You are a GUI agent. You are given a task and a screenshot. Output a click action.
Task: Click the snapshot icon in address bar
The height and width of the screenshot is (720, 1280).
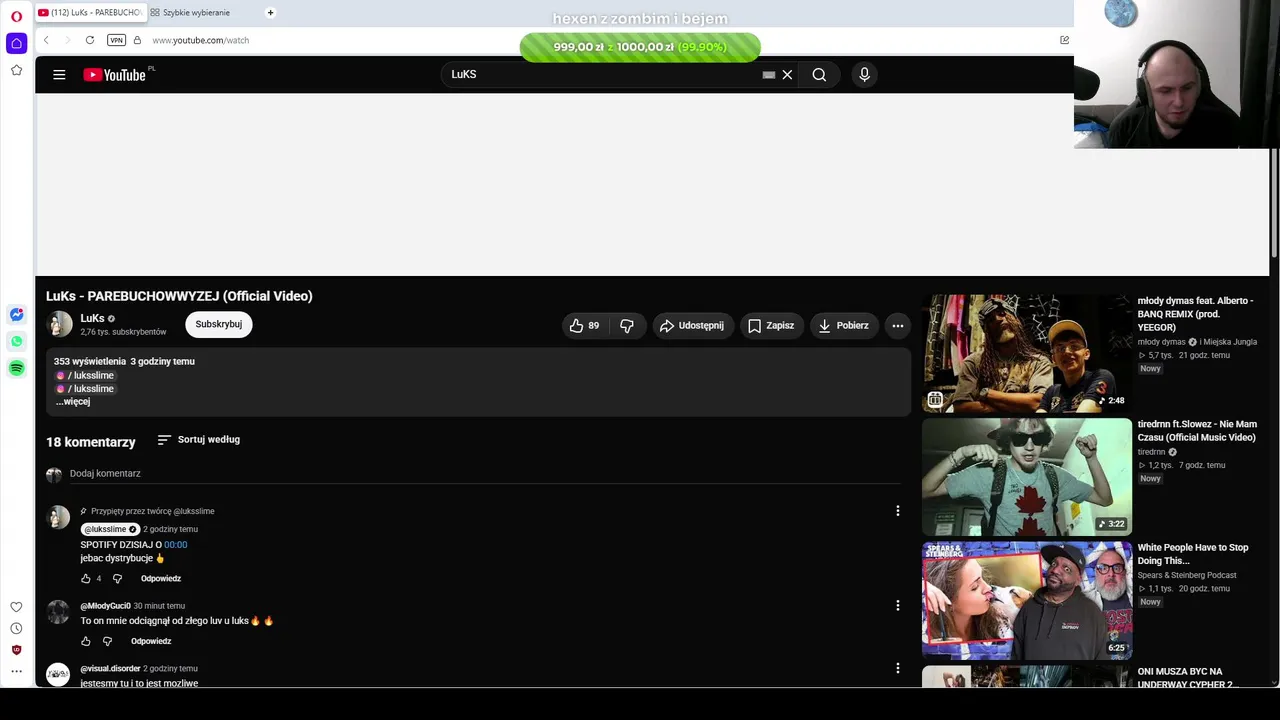point(1064,40)
